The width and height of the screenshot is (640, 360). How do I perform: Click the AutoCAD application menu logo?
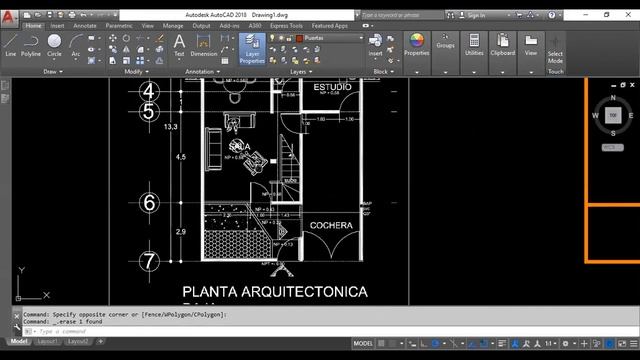coord(9,18)
